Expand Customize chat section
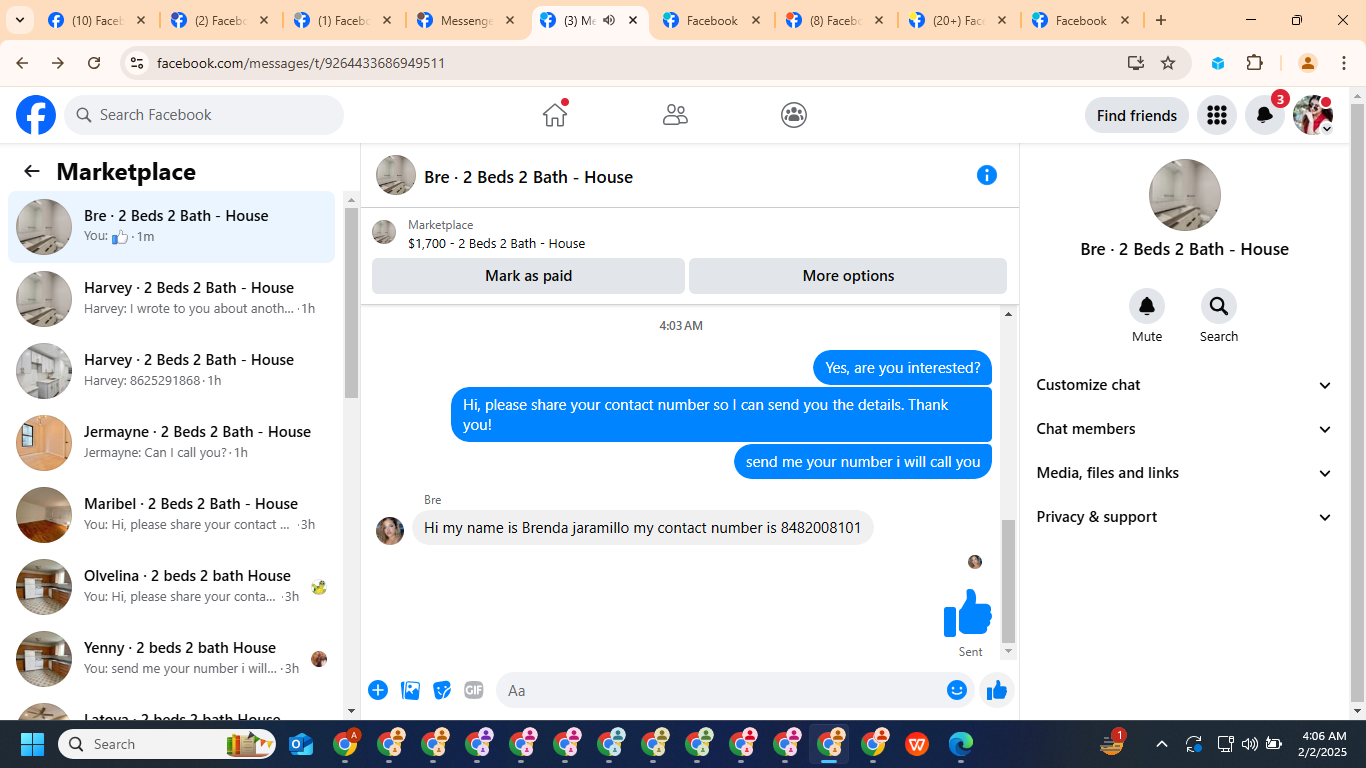This screenshot has height=768, width=1366. click(1185, 385)
